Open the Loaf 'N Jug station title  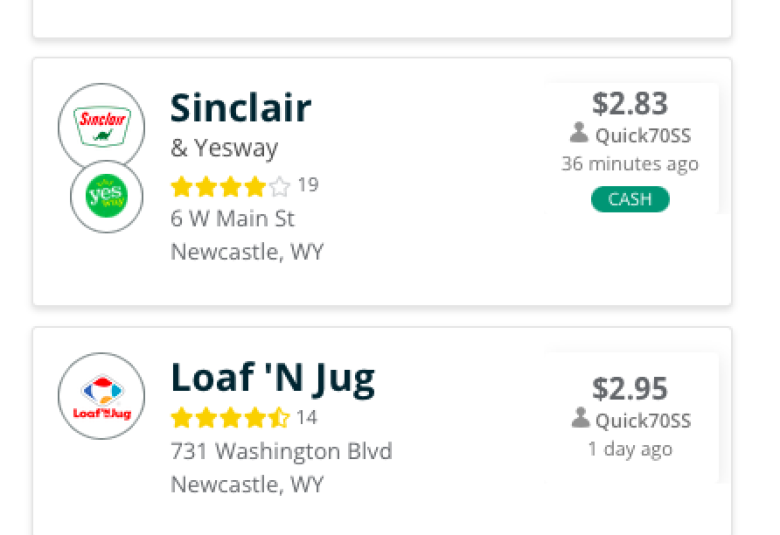[273, 379]
